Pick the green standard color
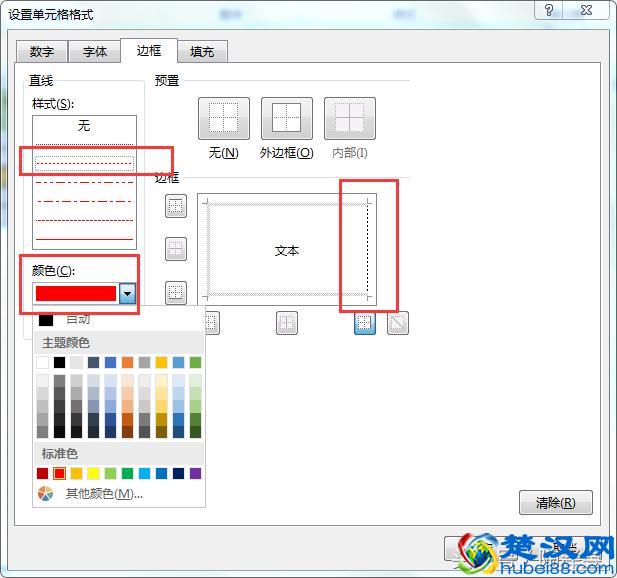The width and height of the screenshot is (617, 578). pyautogui.click(x=127, y=473)
